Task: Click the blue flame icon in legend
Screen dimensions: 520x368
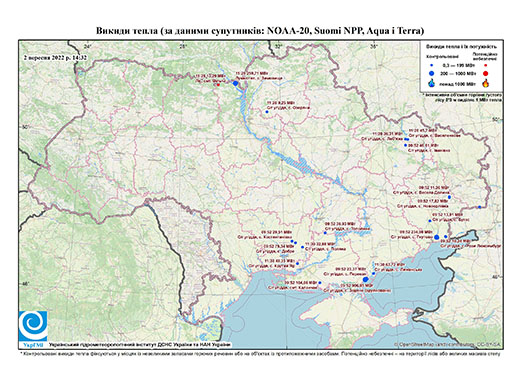Action: (432, 83)
